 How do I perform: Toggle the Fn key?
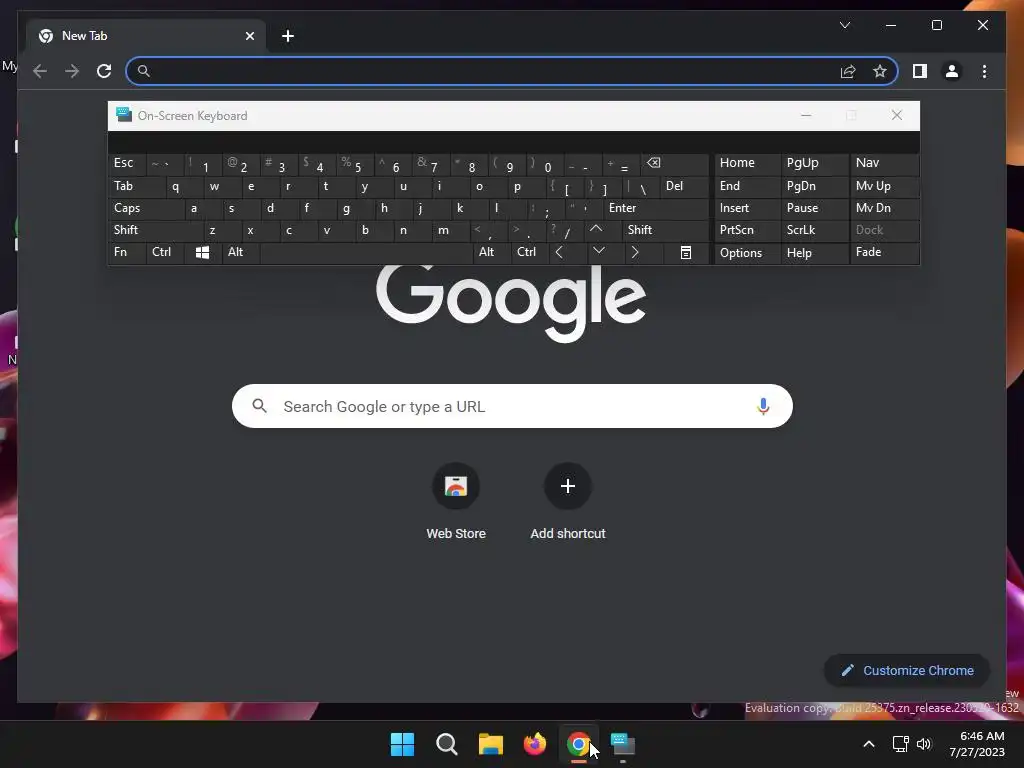click(127, 252)
